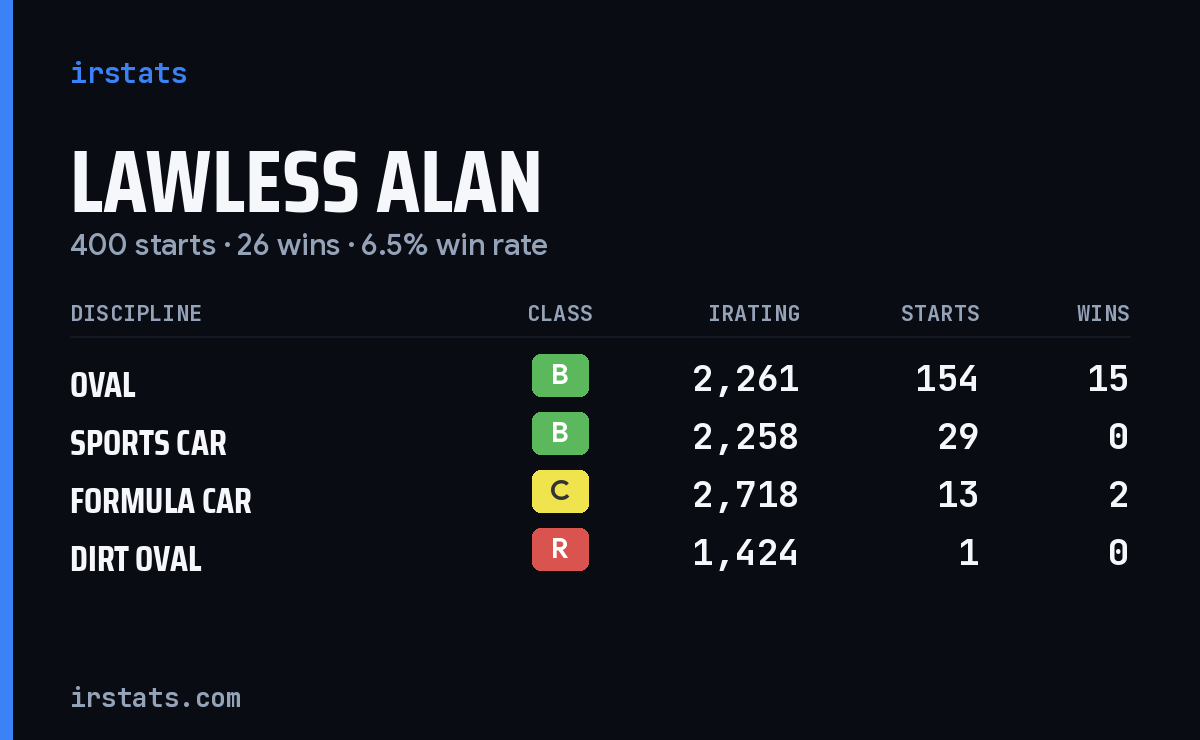Open the irstats.com footer link

(x=155, y=698)
